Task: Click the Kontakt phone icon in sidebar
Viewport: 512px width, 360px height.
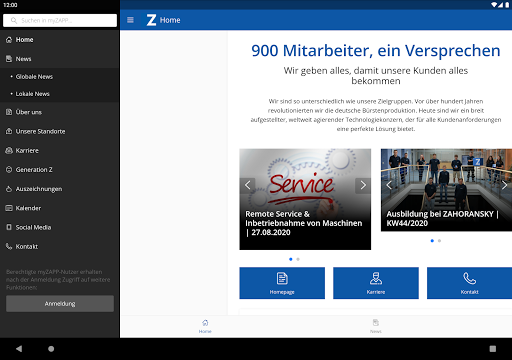Action: pos(9,246)
